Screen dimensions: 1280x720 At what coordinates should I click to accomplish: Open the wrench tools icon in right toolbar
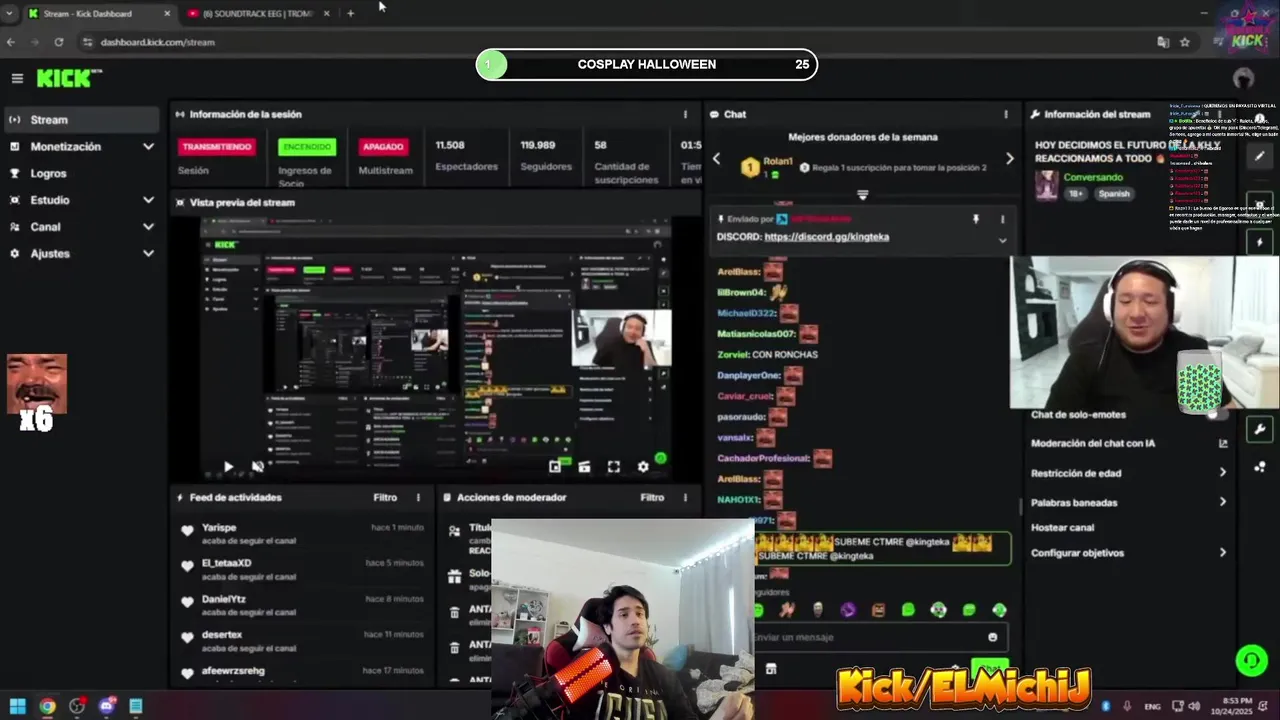coord(1259,430)
